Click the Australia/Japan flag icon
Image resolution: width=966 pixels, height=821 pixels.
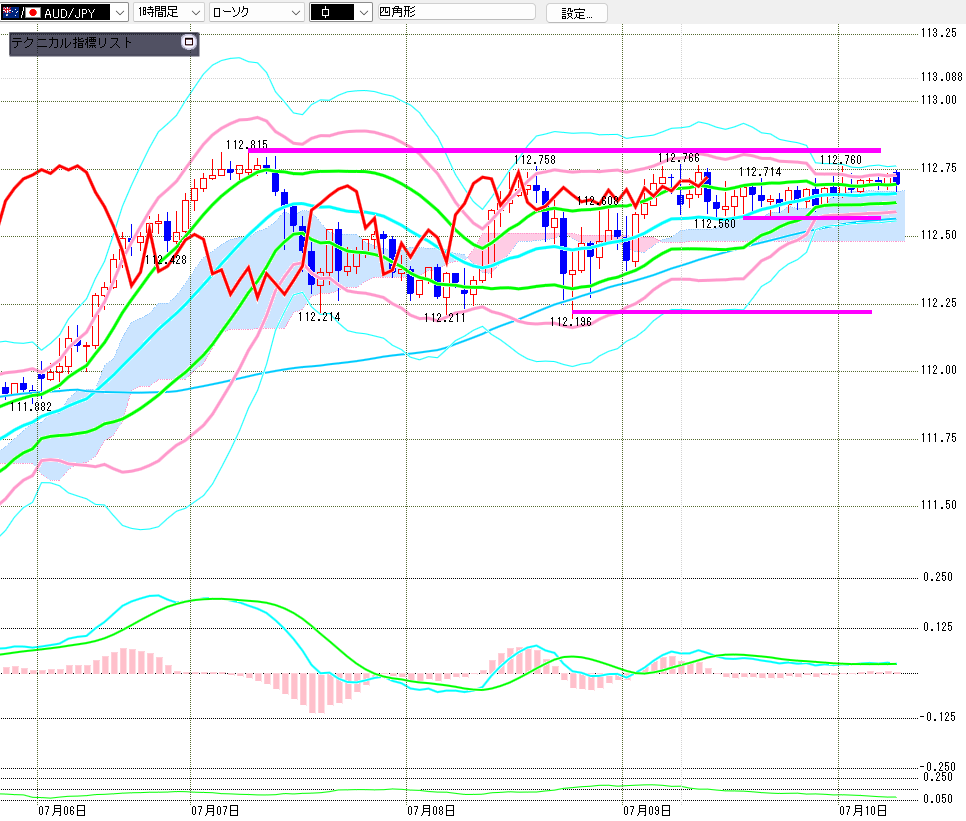pyautogui.click(x=20, y=12)
